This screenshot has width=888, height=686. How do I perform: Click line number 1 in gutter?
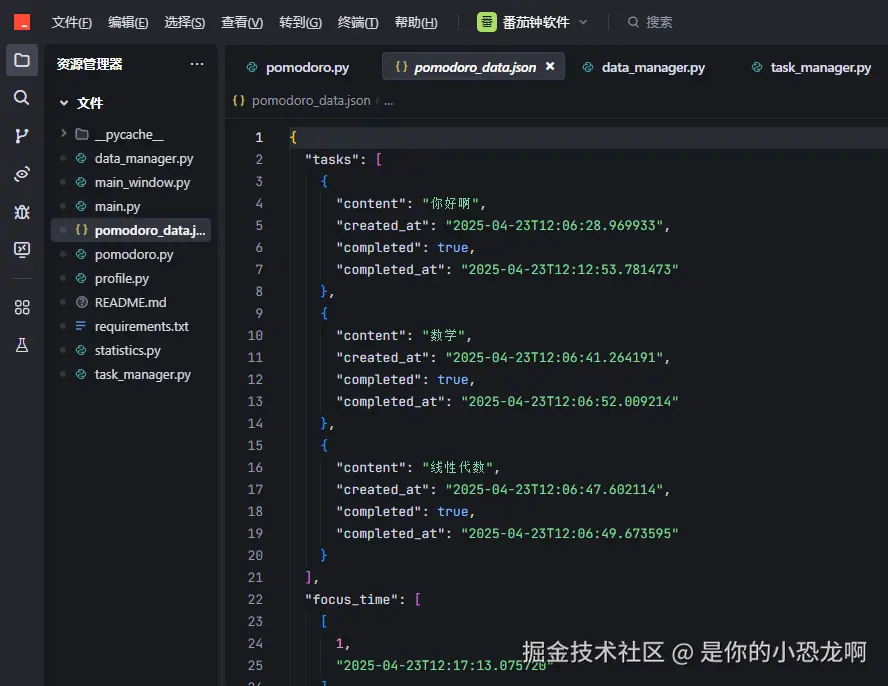pos(259,137)
